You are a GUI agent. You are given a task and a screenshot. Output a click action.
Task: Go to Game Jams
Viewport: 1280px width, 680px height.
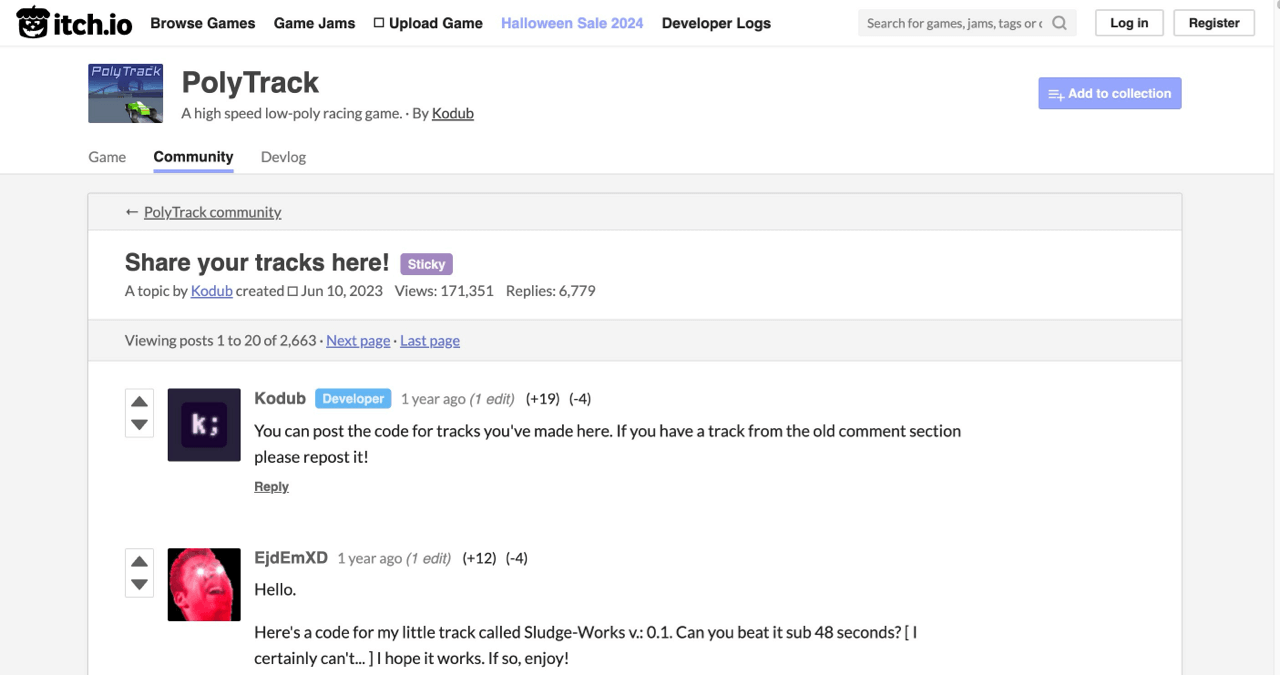coord(314,23)
